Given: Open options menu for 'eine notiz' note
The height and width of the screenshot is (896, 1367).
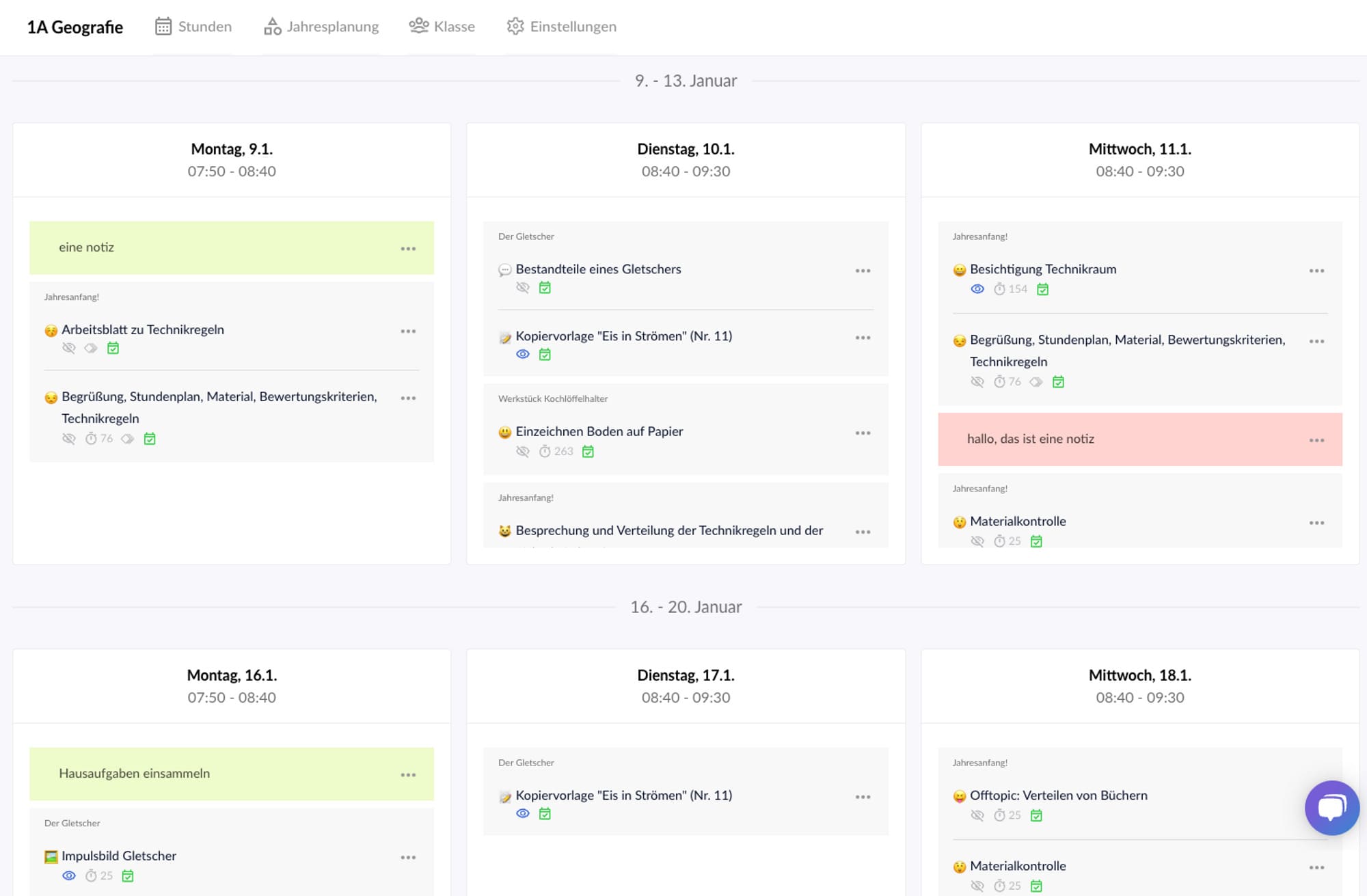Looking at the screenshot, I should (408, 249).
